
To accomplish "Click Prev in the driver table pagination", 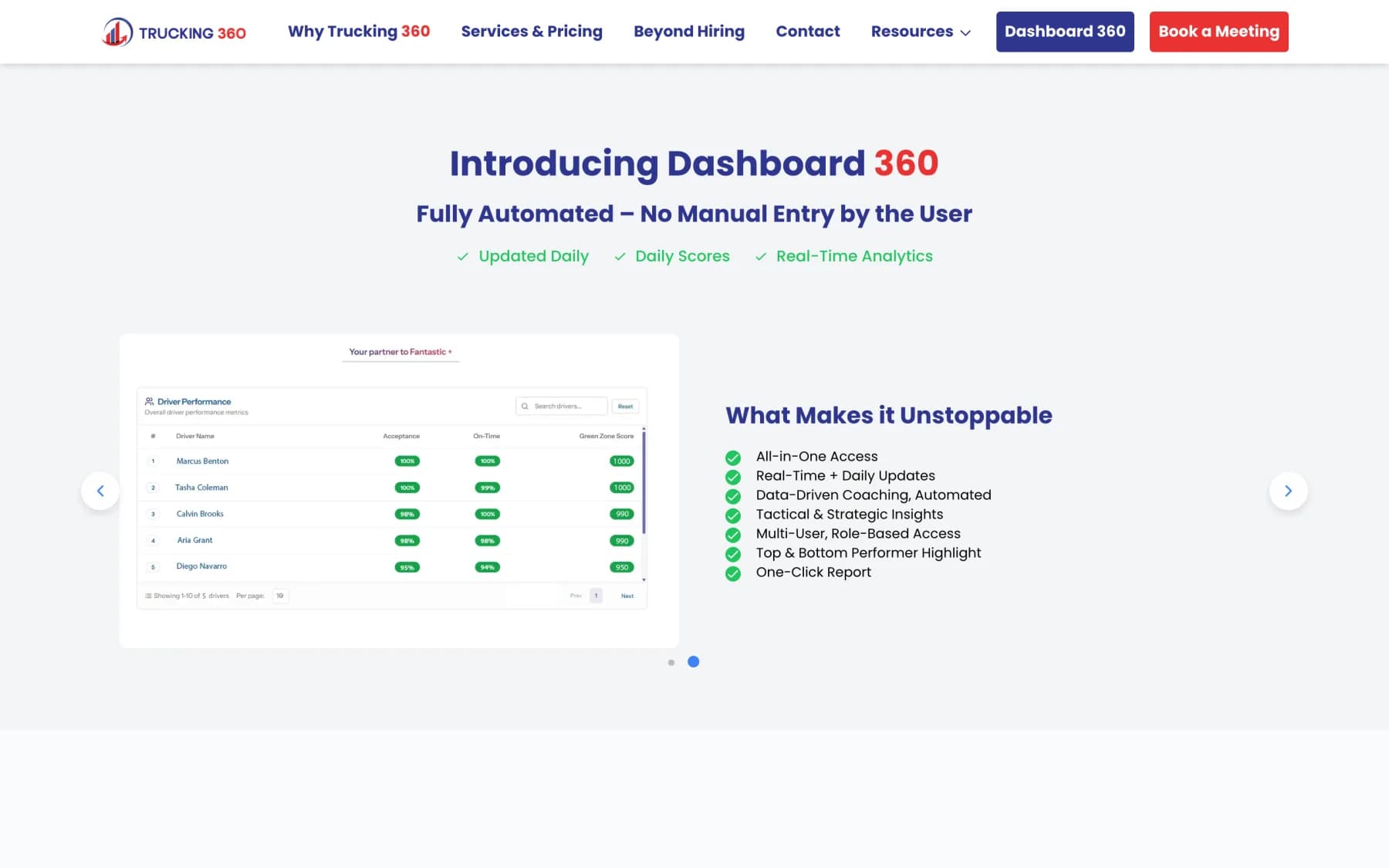I will [576, 596].
